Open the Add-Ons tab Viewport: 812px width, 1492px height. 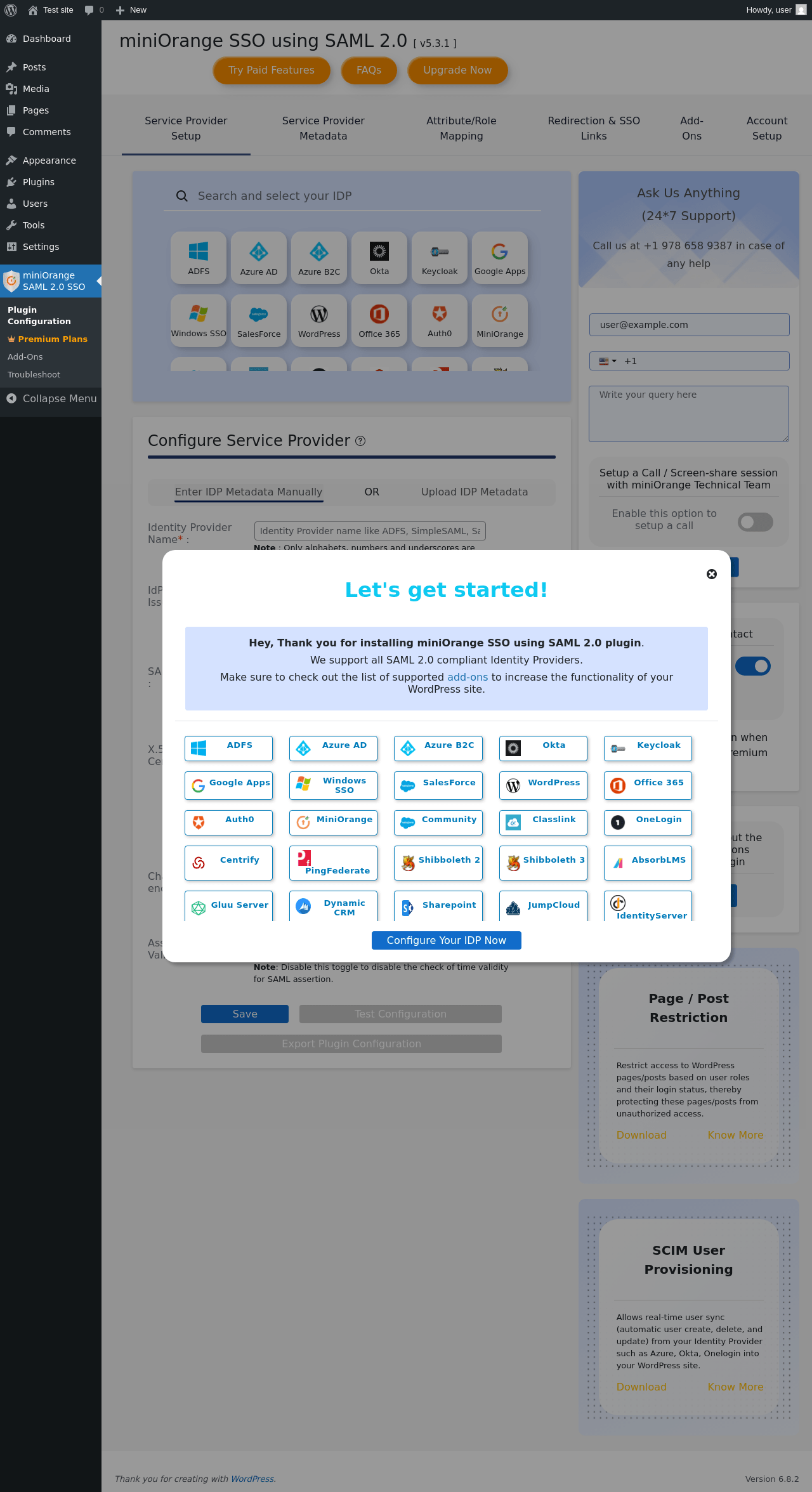[691, 128]
